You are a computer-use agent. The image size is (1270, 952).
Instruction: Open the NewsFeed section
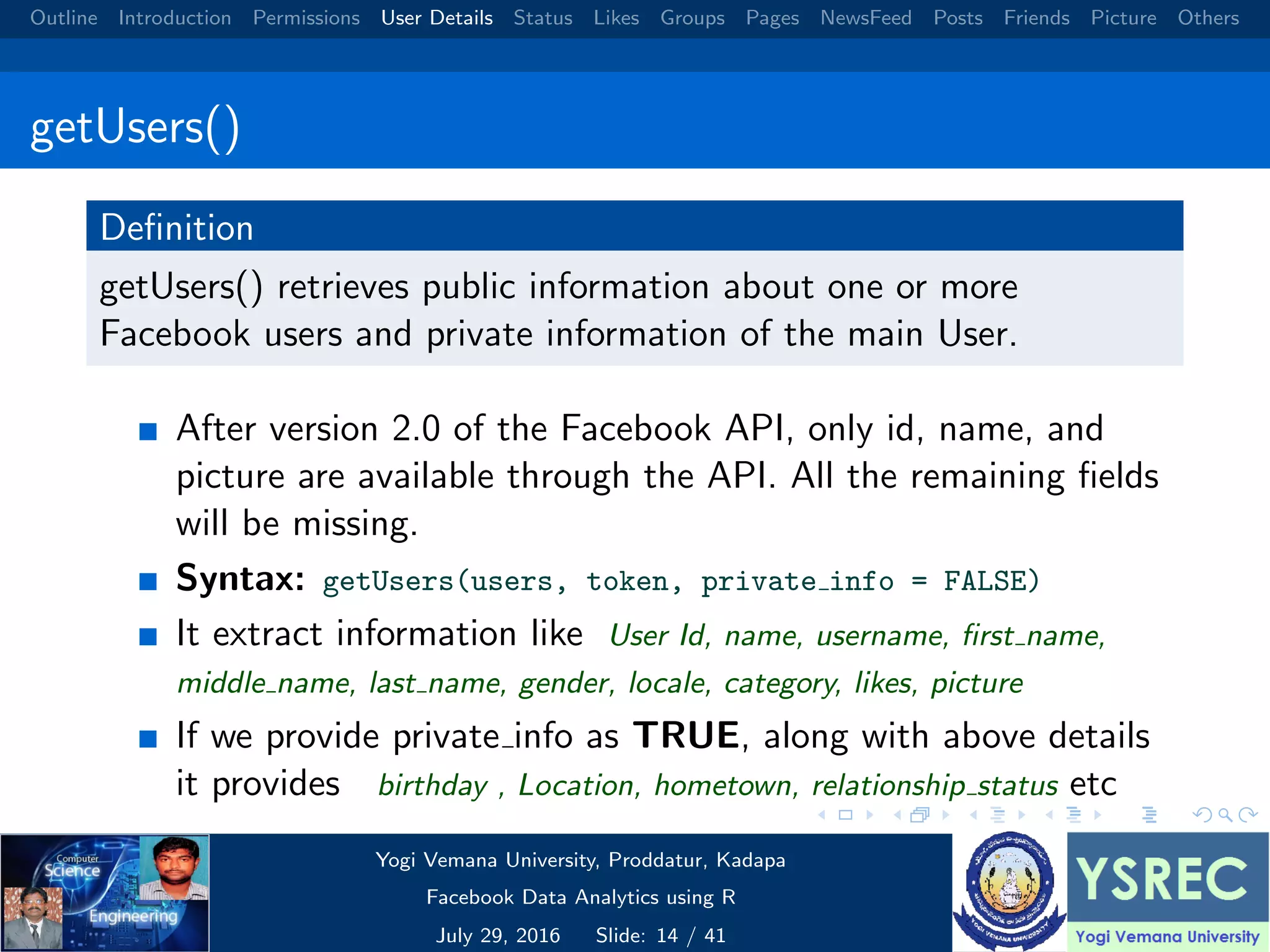click(866, 18)
